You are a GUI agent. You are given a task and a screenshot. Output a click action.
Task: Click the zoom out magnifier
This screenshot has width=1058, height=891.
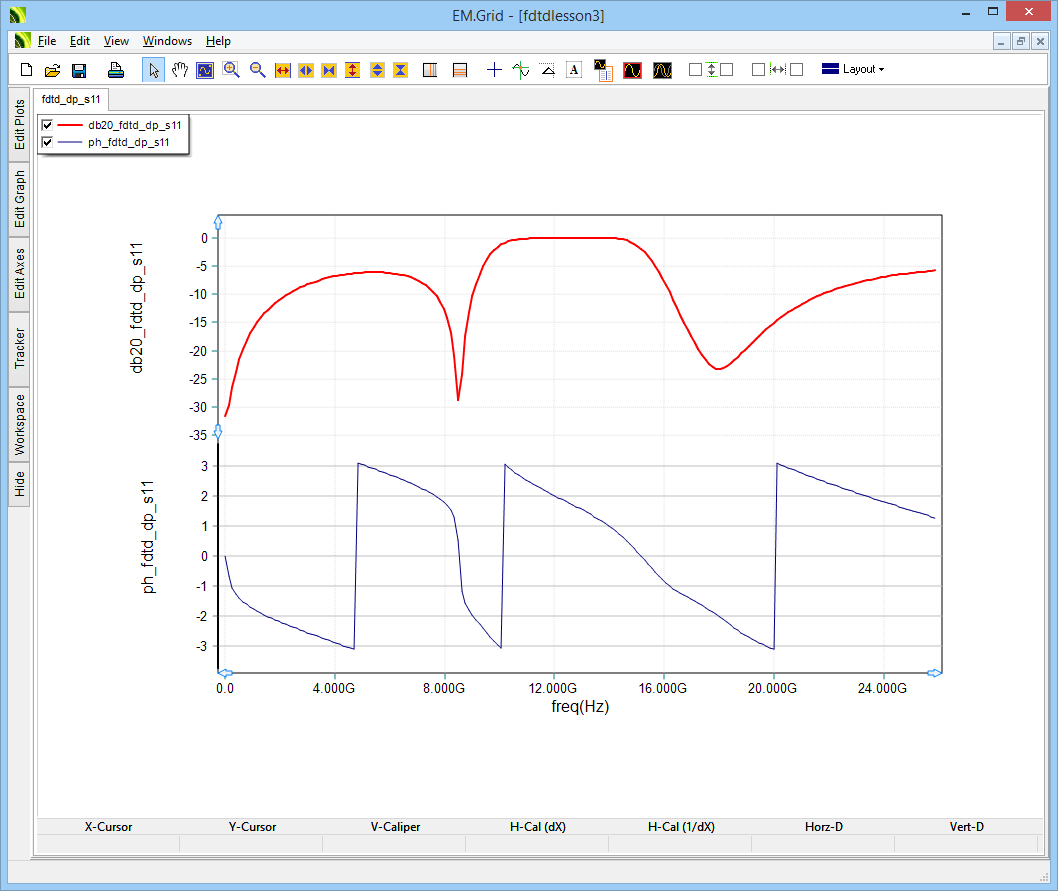[x=257, y=70]
